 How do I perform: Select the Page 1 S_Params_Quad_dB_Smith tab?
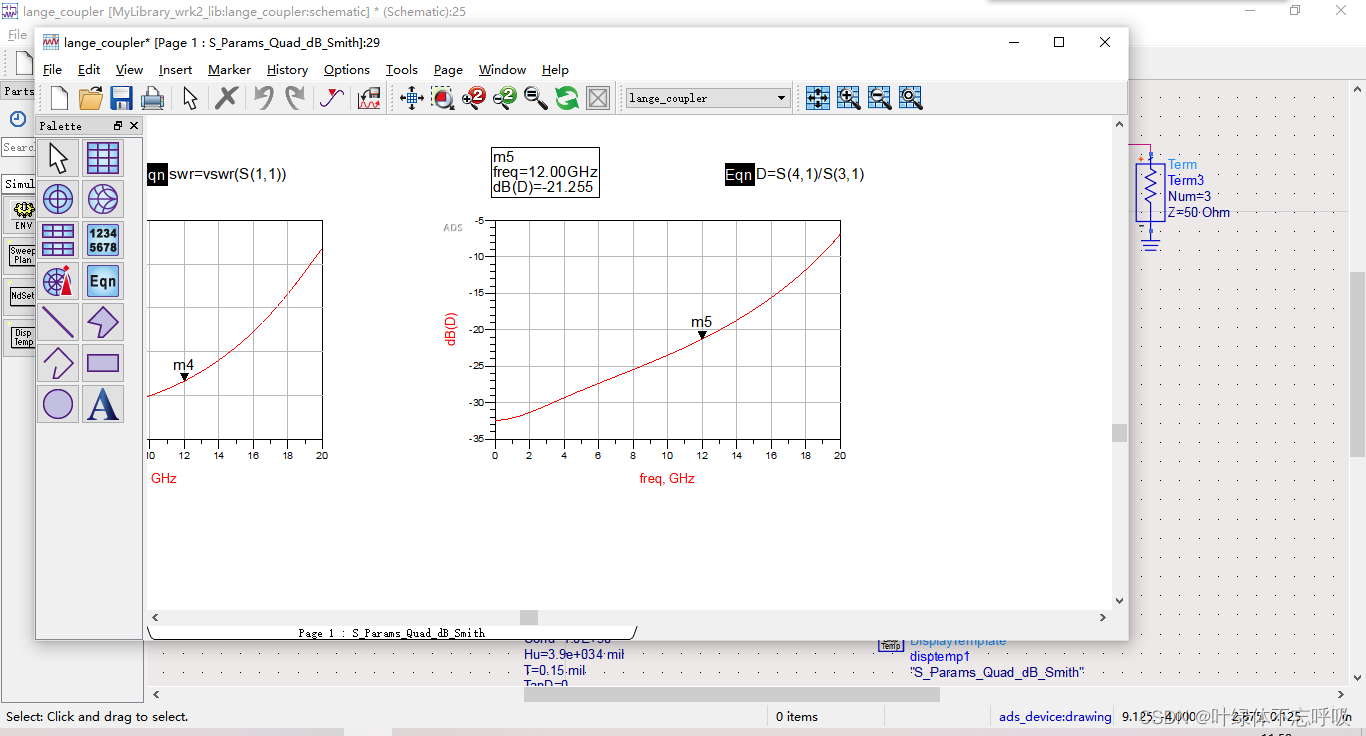[x=391, y=633]
